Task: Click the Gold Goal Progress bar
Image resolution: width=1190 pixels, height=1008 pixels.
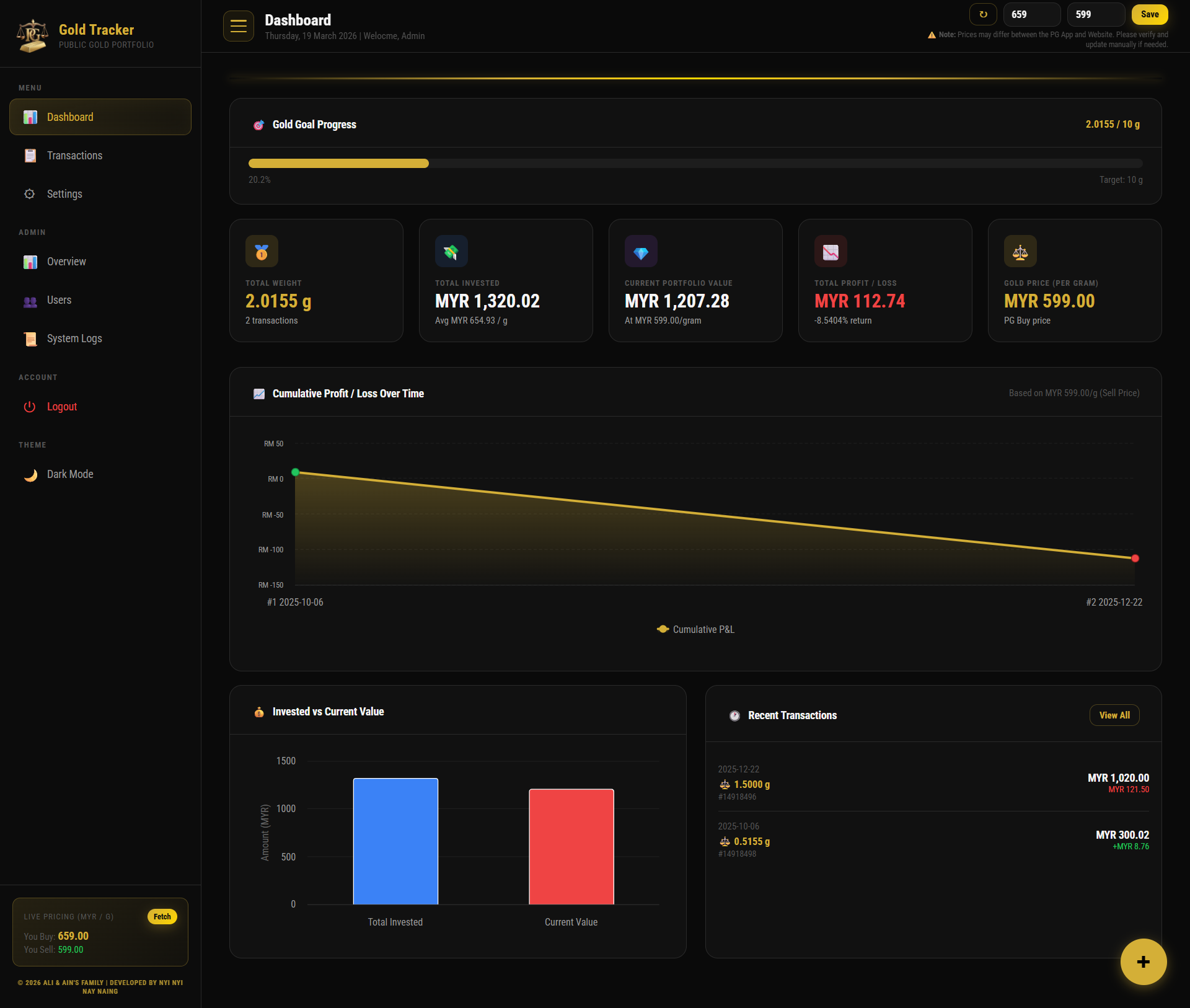Action: point(694,164)
